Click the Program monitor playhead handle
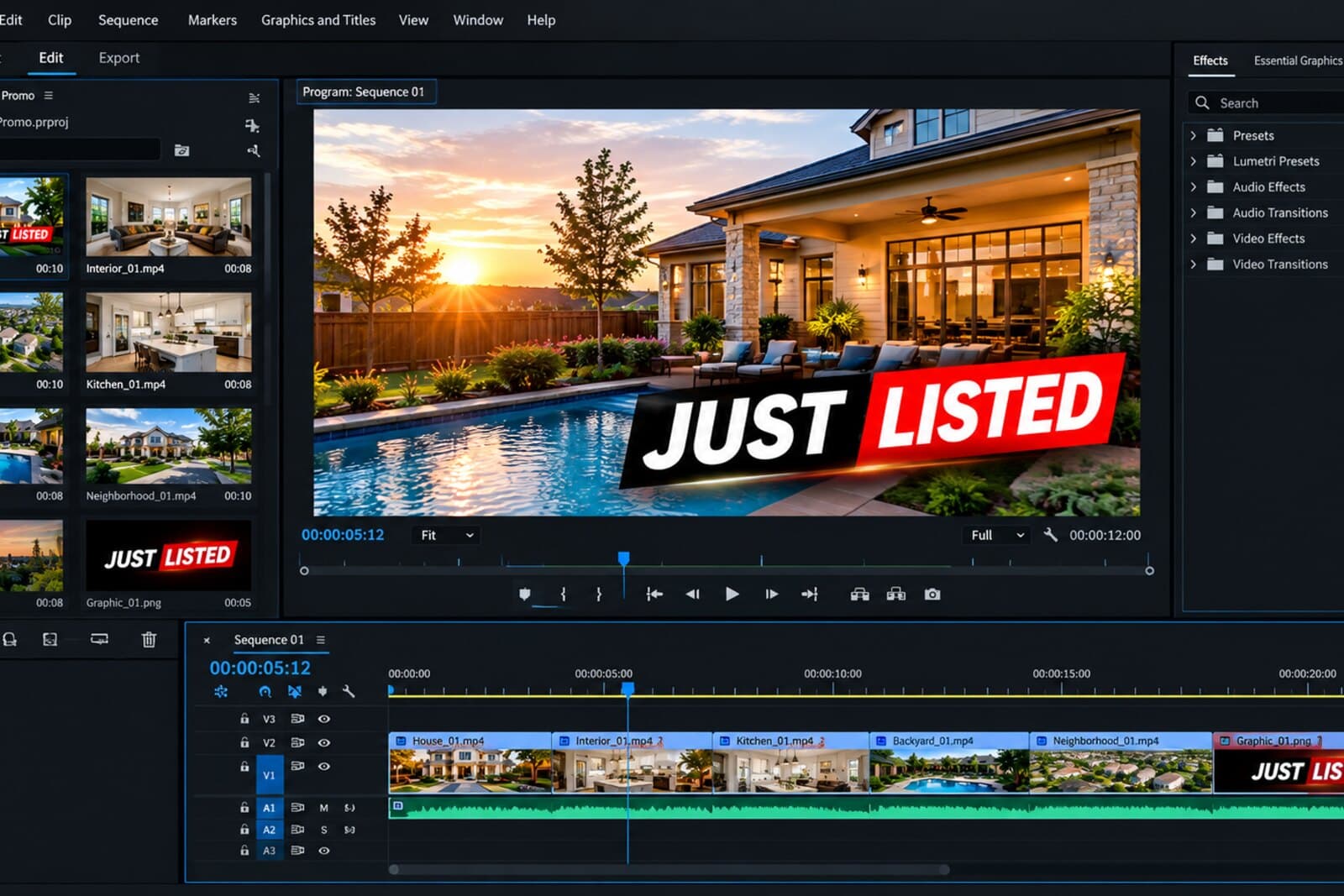Viewport: 1344px width, 896px height. pyautogui.click(x=623, y=558)
